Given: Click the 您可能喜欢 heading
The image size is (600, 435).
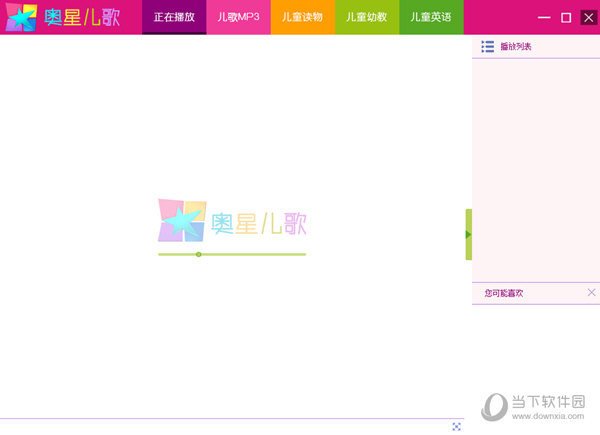Looking at the screenshot, I should click(x=504, y=293).
